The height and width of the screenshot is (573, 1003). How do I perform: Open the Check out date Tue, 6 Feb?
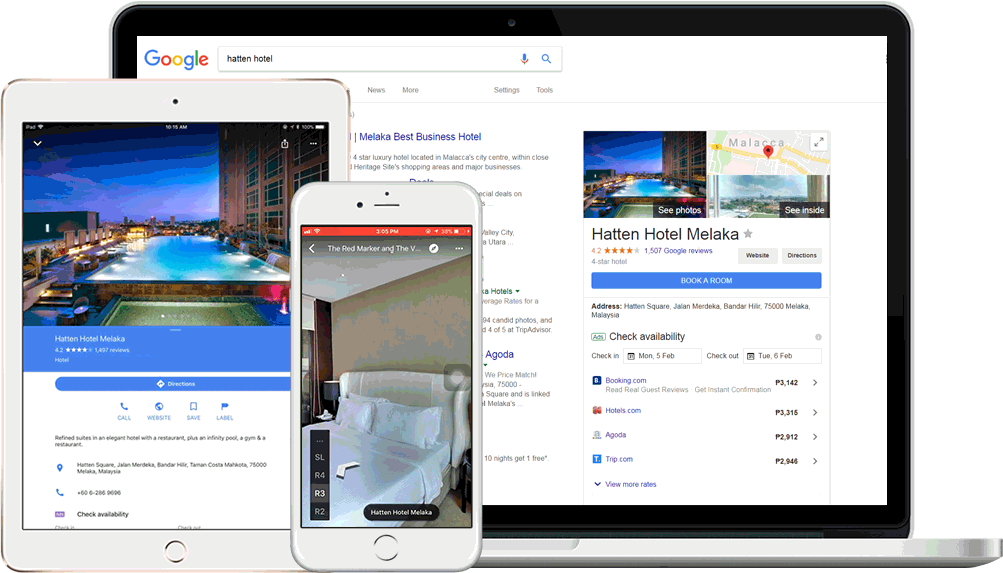782,356
